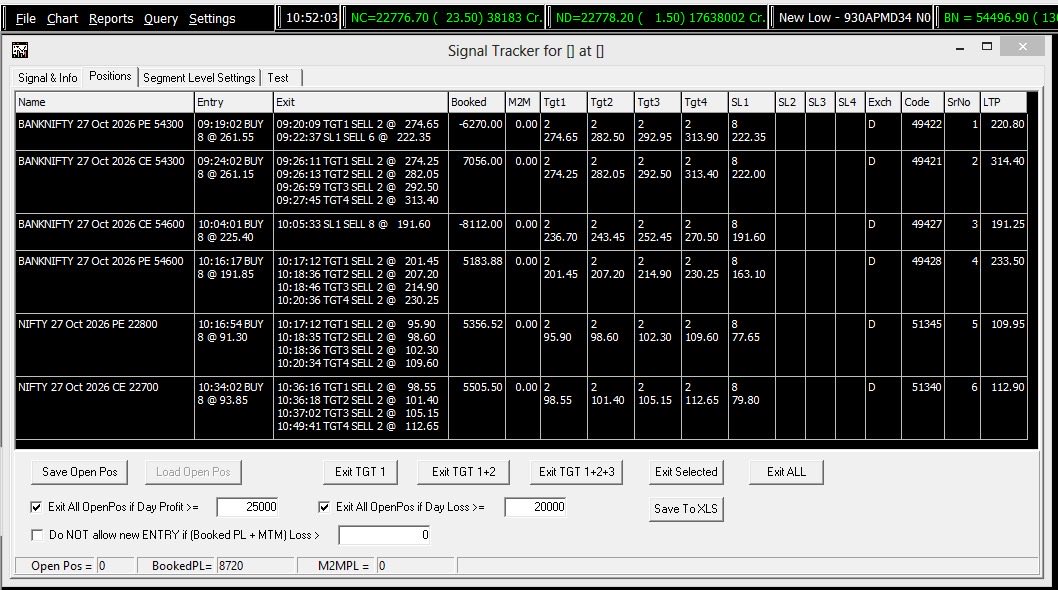Viewport: 1058px width, 590px height.
Task: Click the Exit ALL button
Action: click(786, 472)
